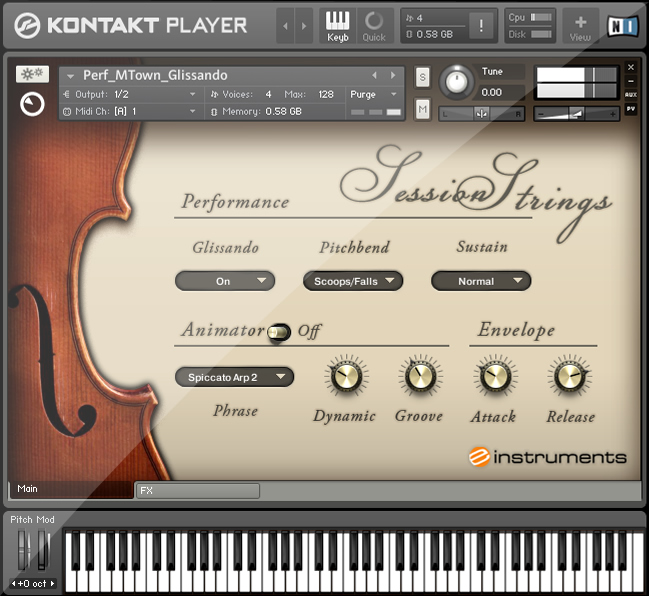Open instrument options snowflake wrench icon

pyautogui.click(x=32, y=74)
